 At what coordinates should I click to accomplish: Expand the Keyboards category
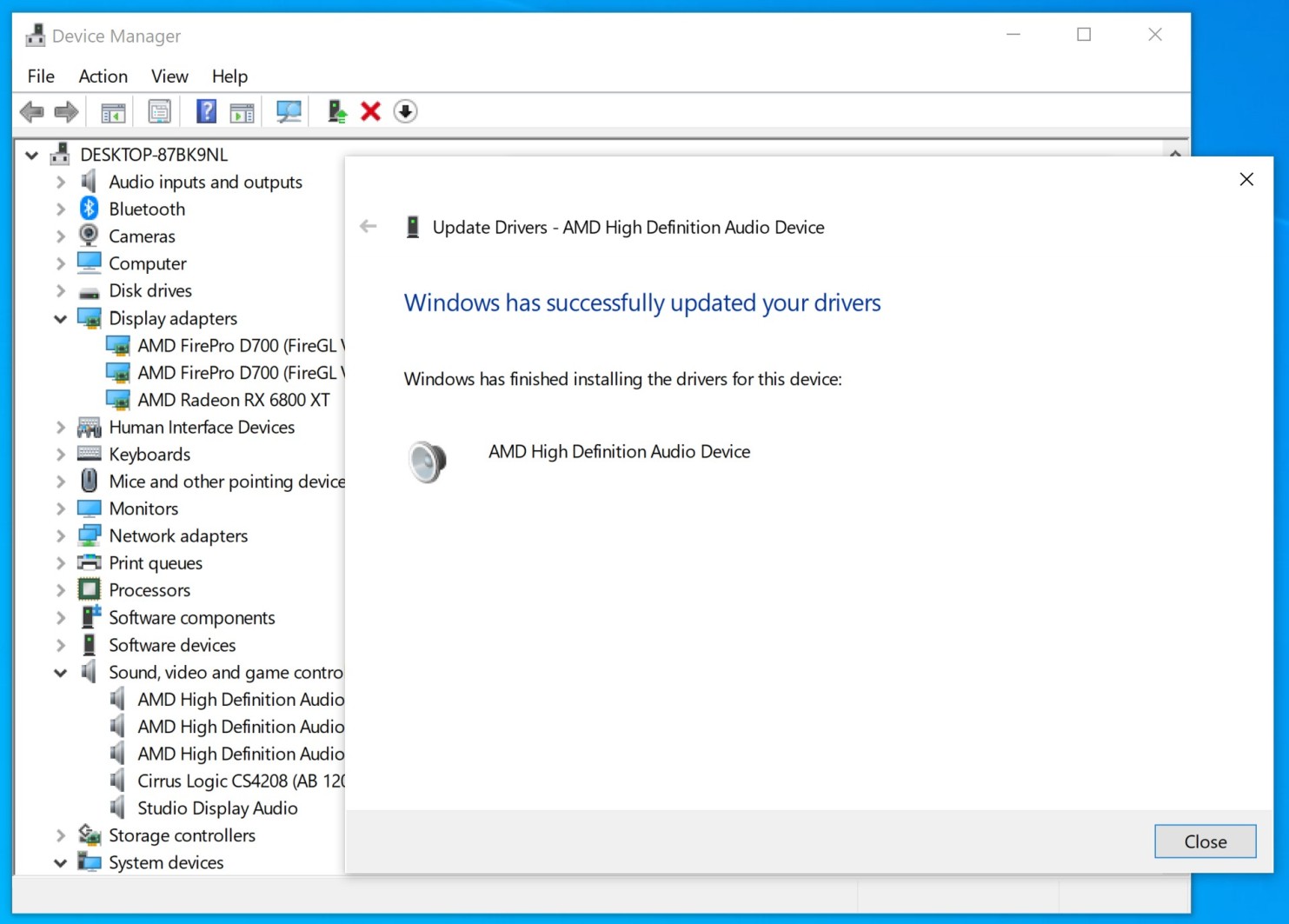pyautogui.click(x=61, y=455)
